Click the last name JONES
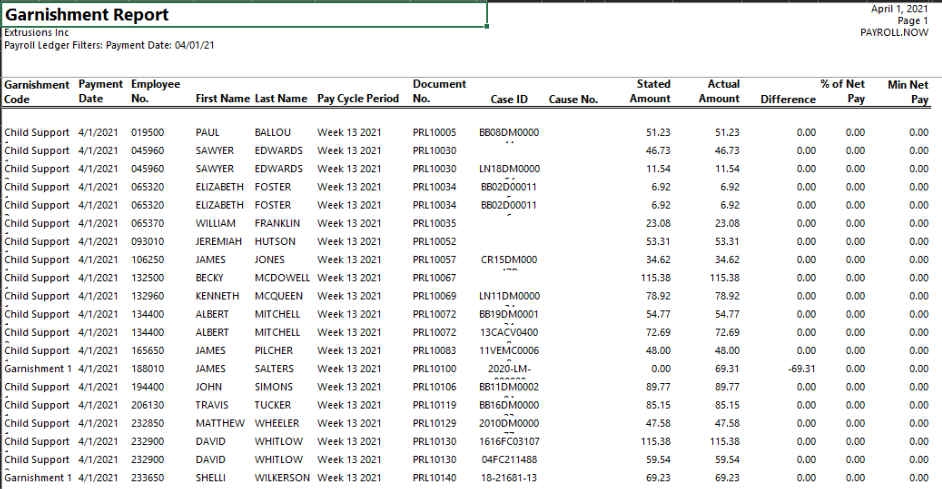This screenshot has width=942, height=489. 270,260
